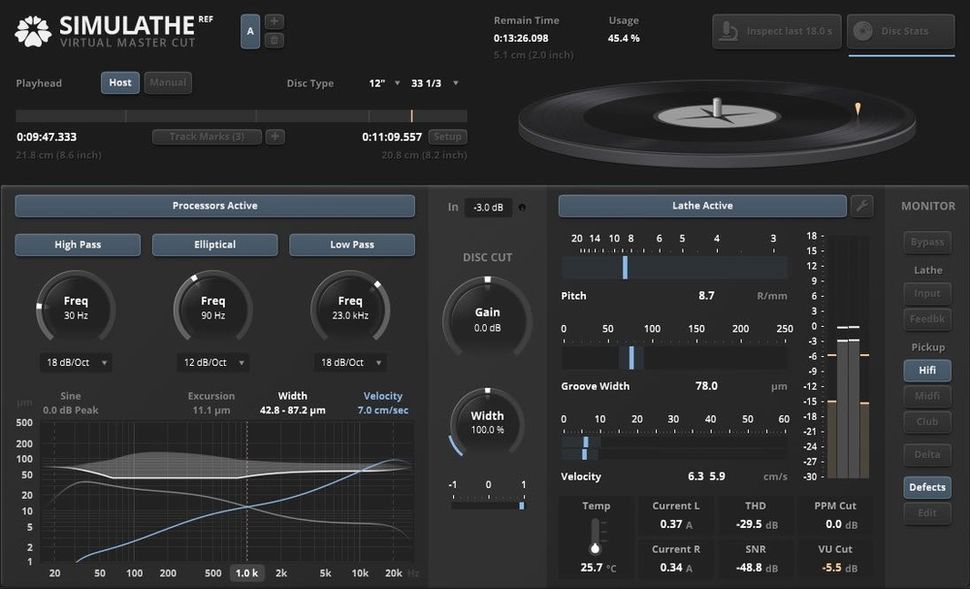This screenshot has height=589, width=970.
Task: Click the microscope icon on the Inspect button
Action: point(725,31)
